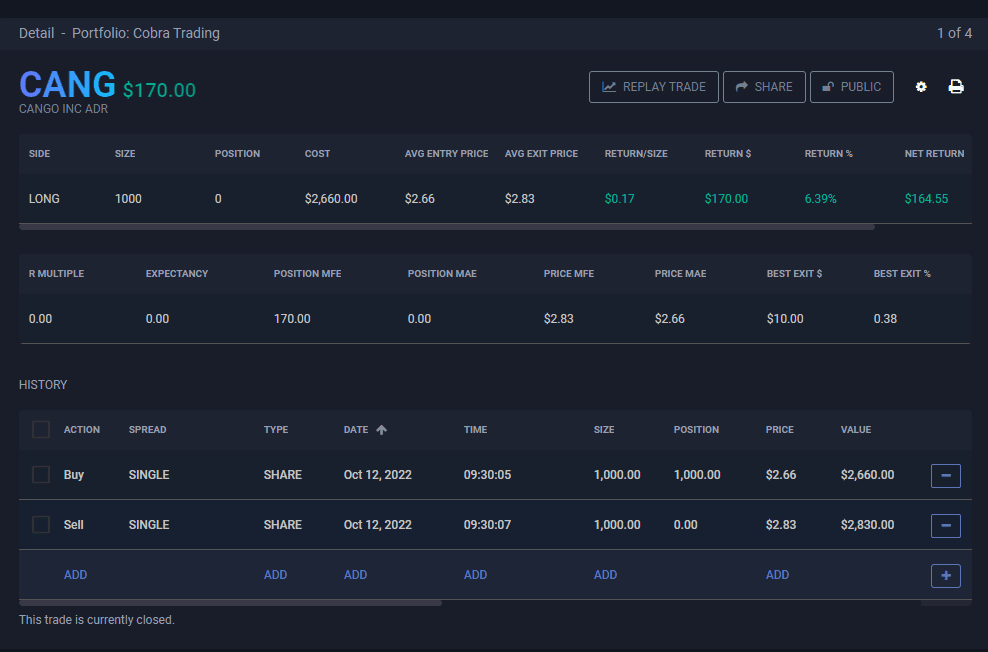Click ADD under the Type column
Viewport: 988px width, 652px height.
coord(275,575)
